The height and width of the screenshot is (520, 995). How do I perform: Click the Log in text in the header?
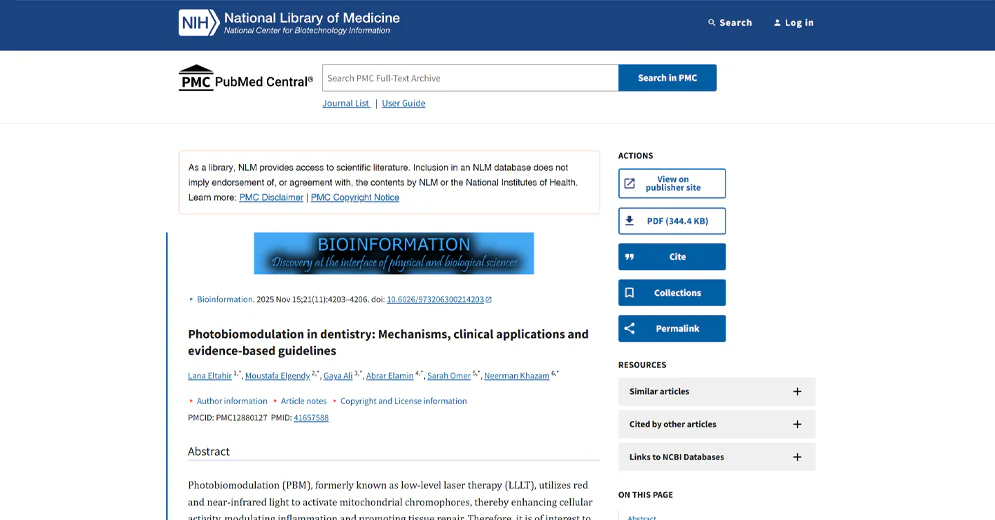pyautogui.click(x=799, y=23)
